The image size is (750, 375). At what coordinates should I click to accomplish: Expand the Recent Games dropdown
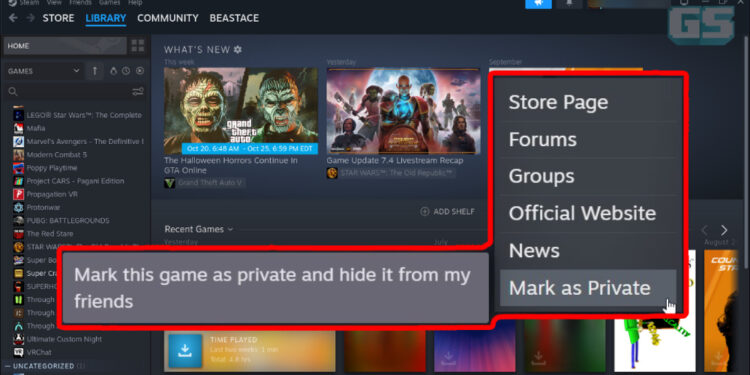pyautogui.click(x=199, y=229)
